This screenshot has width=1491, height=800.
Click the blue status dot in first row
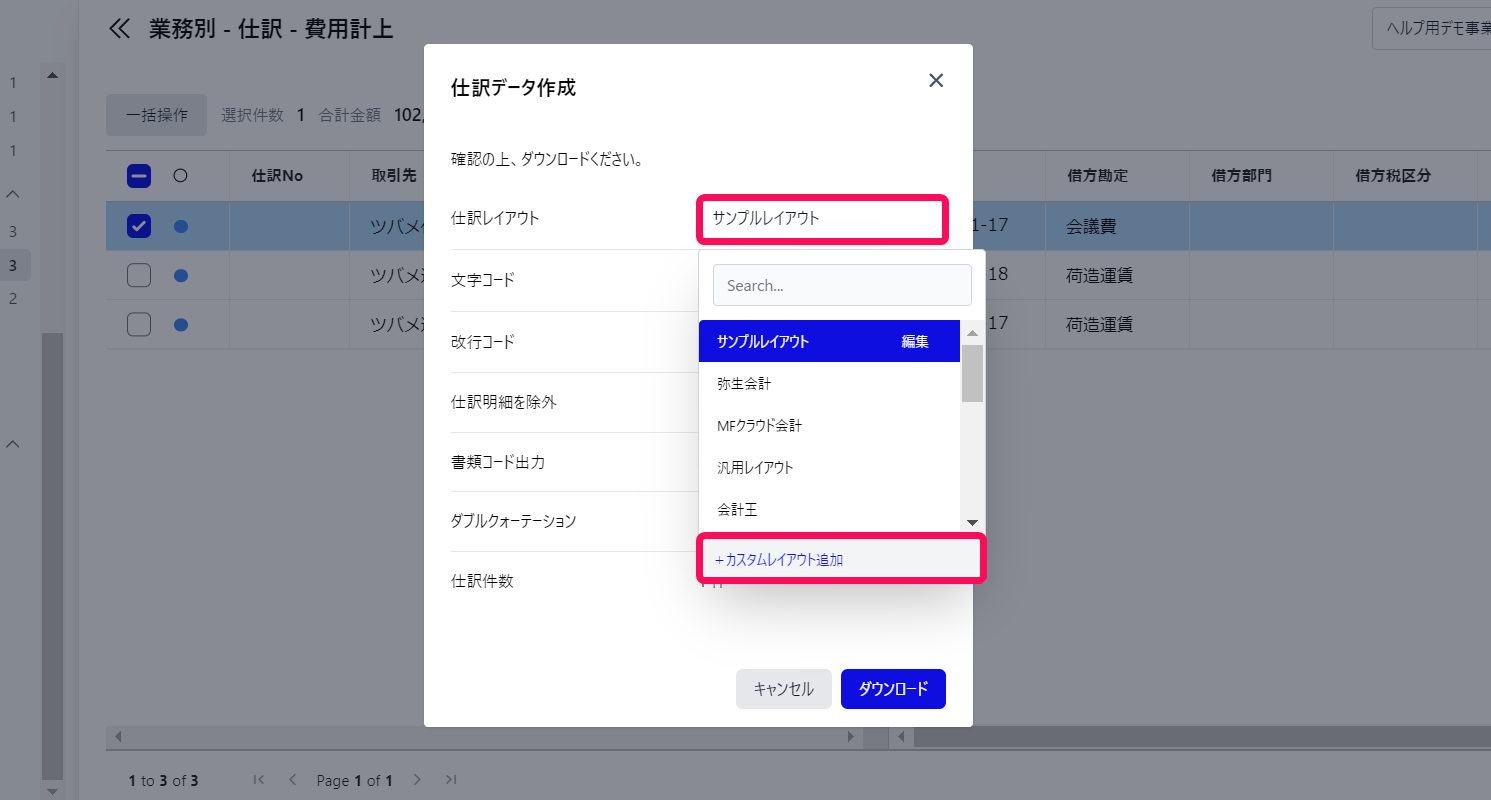[x=180, y=226]
